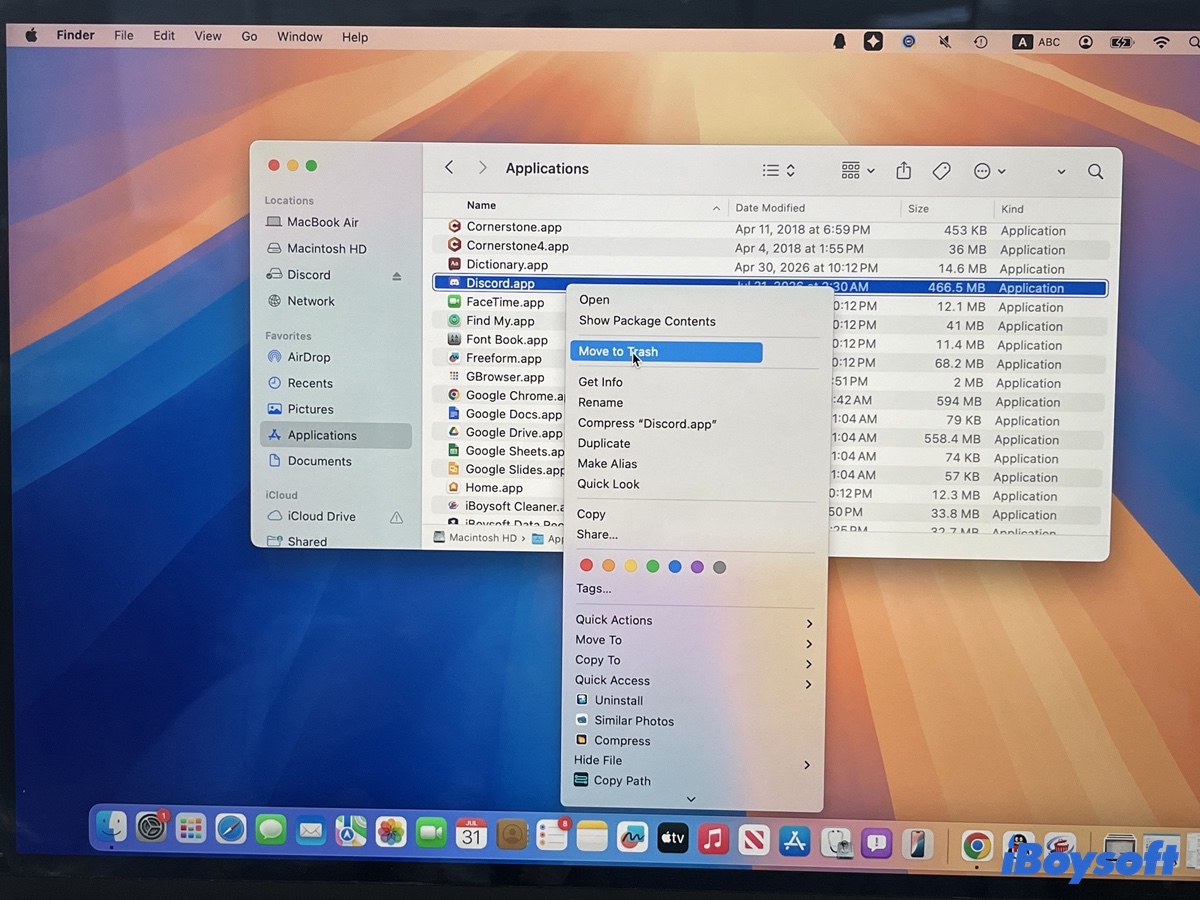Choose Compress “Discord.app”

pyautogui.click(x=647, y=423)
